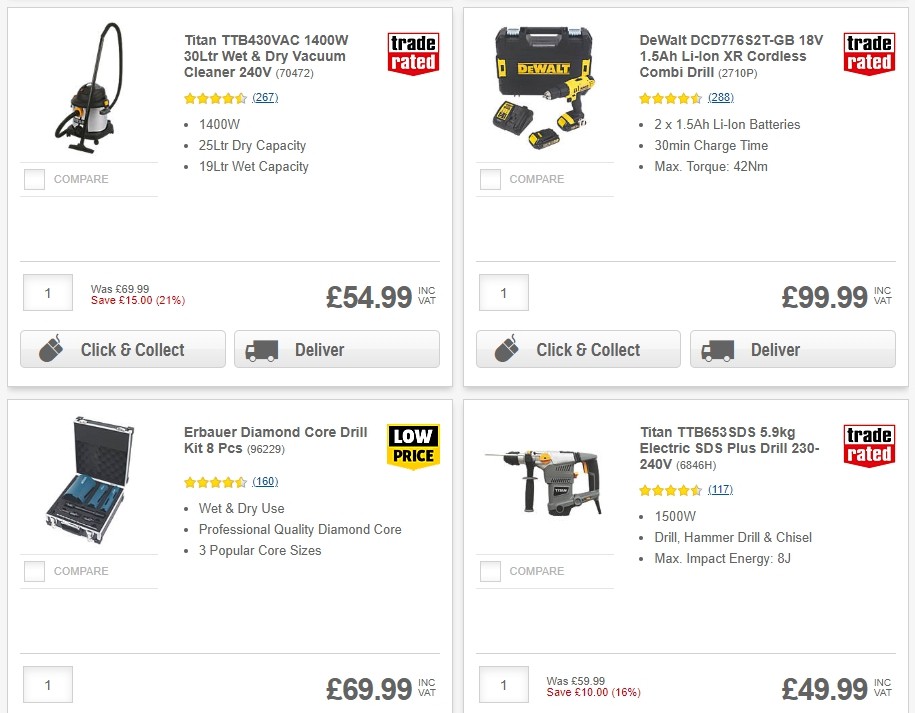Screen dimensions: 915x713
Task: Open the 267 reviews for the Titan vacuum
Action: pos(266,98)
